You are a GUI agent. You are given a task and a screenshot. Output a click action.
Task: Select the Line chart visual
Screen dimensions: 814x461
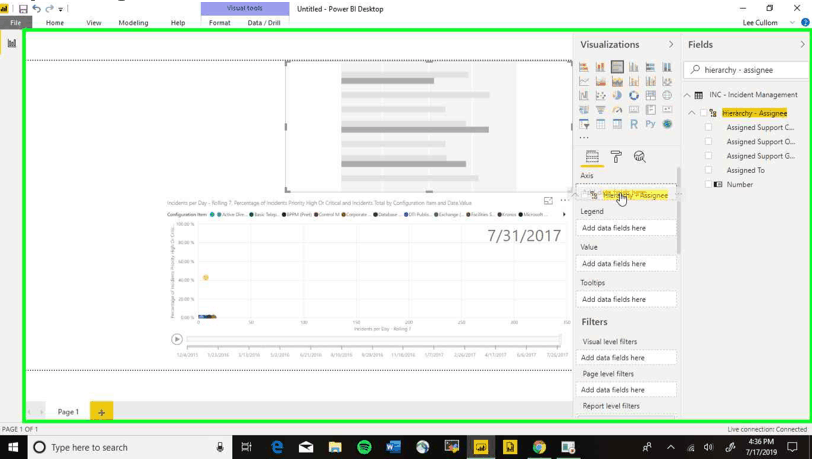(584, 81)
